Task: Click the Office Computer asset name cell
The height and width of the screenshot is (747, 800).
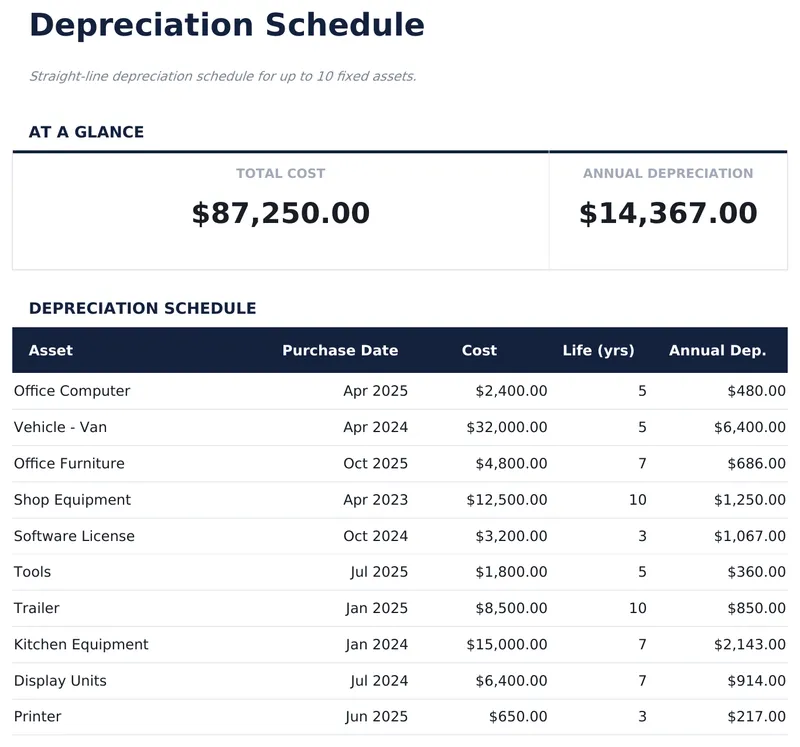Action: [72, 391]
